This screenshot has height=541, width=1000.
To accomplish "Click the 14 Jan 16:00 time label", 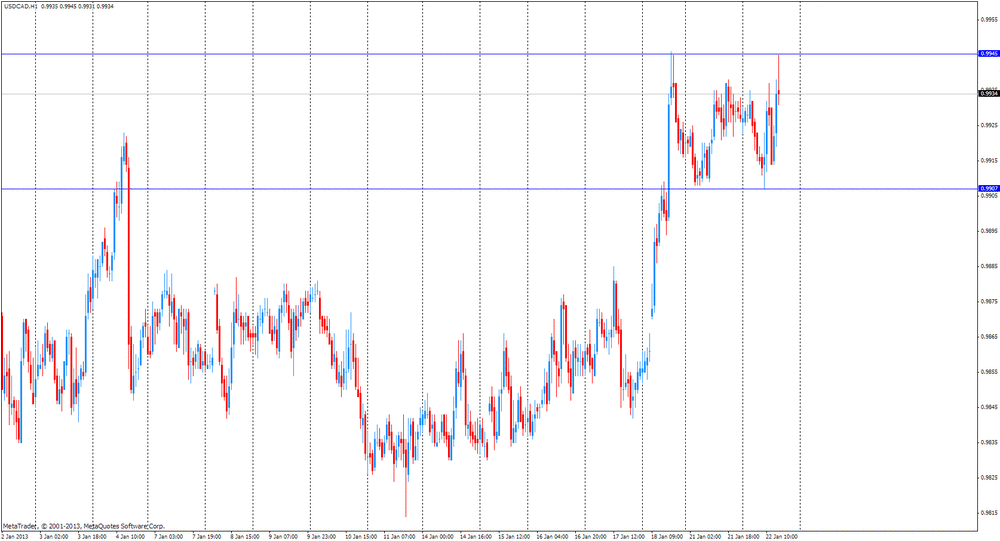I will pyautogui.click(x=476, y=537).
